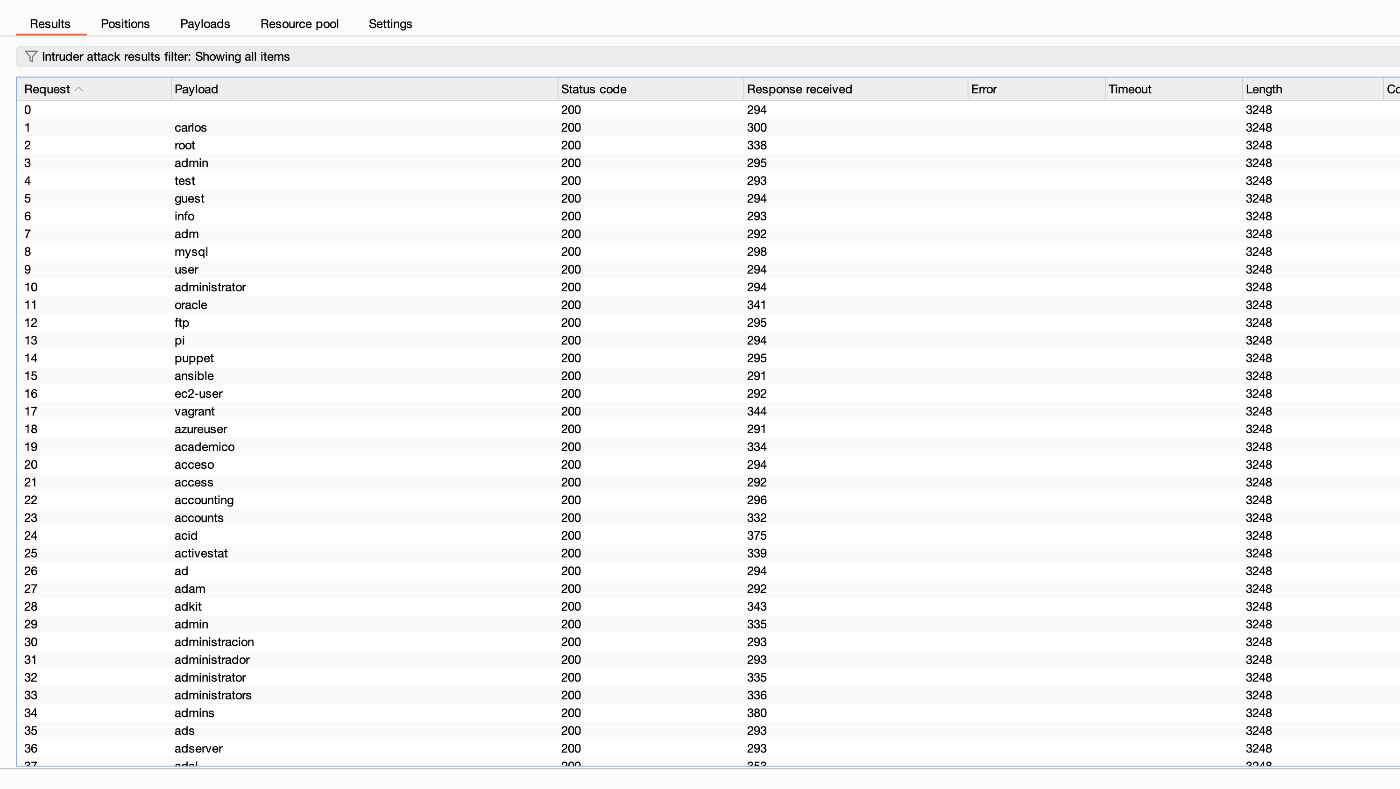Click request number 32 cell
1400x789 pixels.
coord(31,678)
